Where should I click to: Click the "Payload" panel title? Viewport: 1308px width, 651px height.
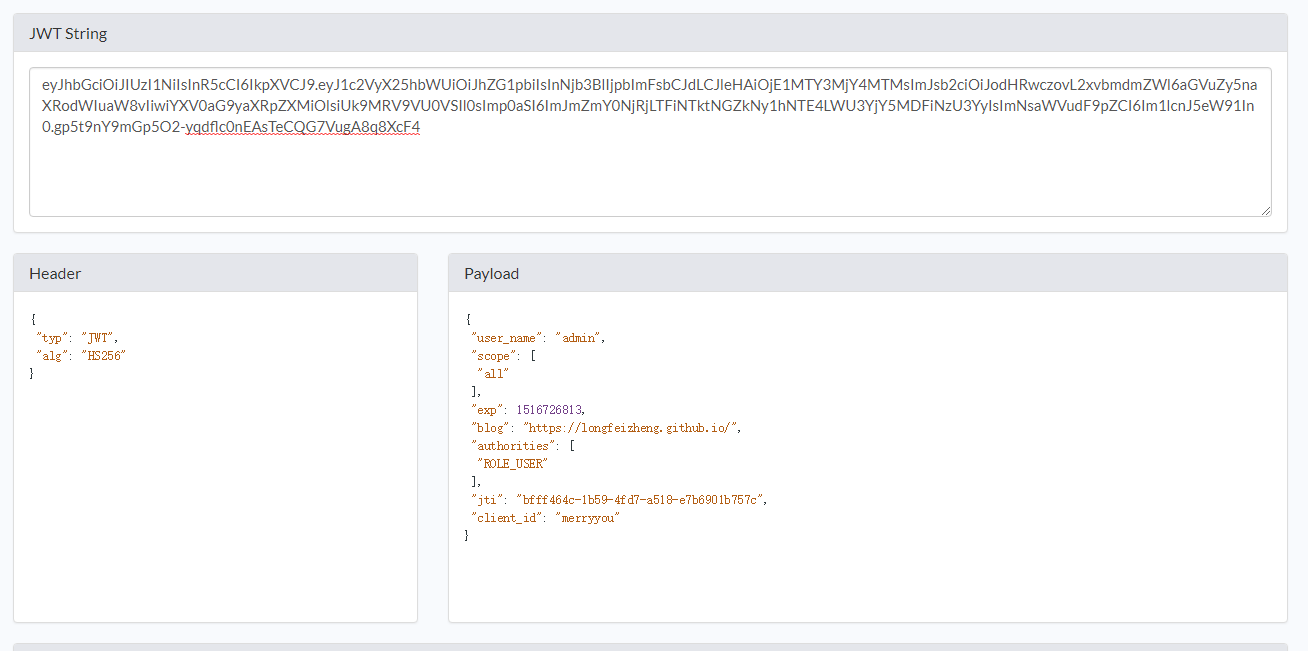(491, 273)
